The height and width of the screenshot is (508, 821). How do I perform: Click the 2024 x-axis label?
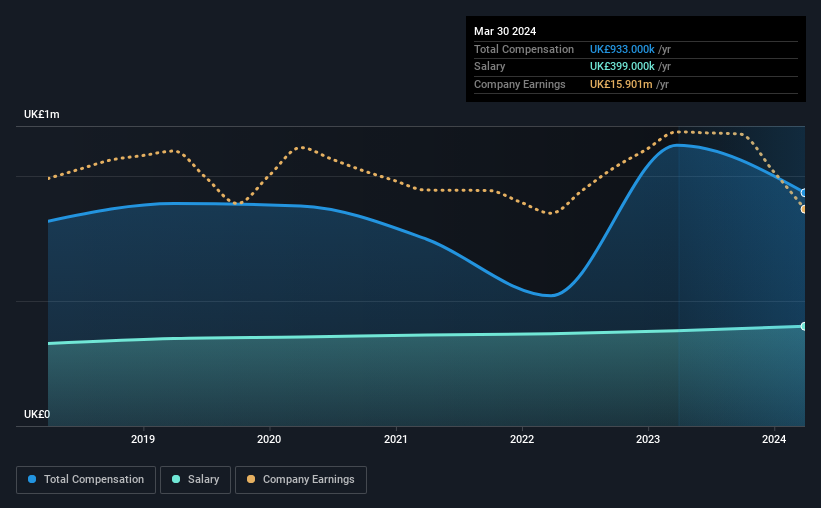tap(774, 439)
